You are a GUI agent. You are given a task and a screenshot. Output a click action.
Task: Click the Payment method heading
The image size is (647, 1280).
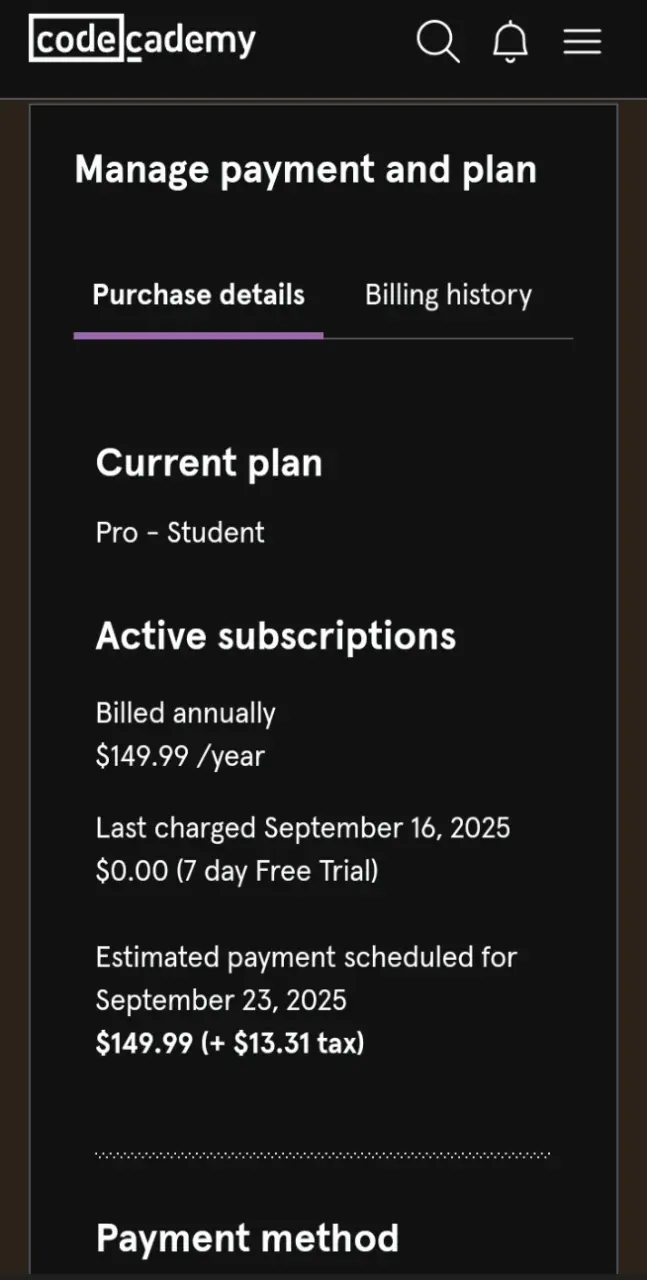pyautogui.click(x=247, y=1238)
